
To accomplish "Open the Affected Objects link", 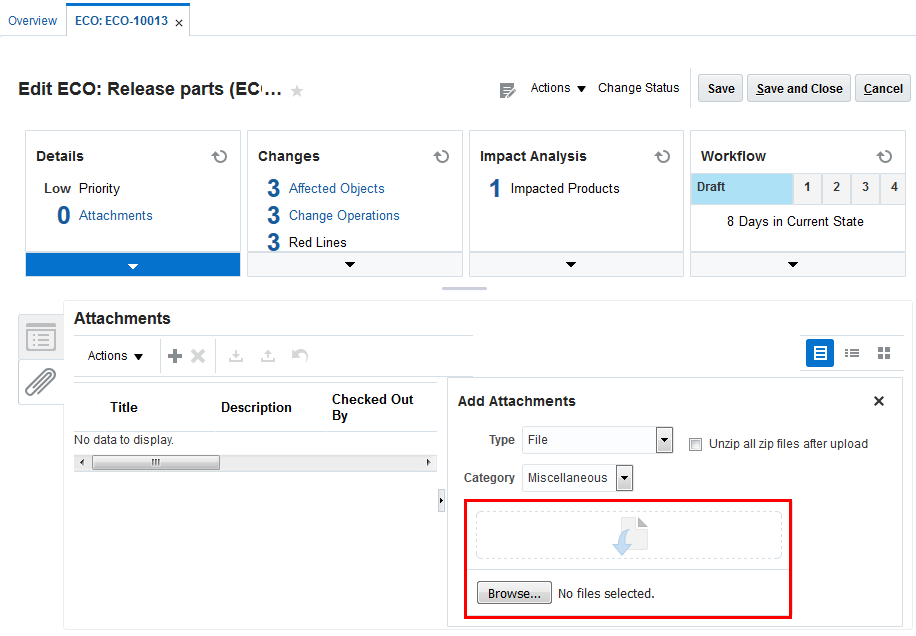I will point(336,188).
